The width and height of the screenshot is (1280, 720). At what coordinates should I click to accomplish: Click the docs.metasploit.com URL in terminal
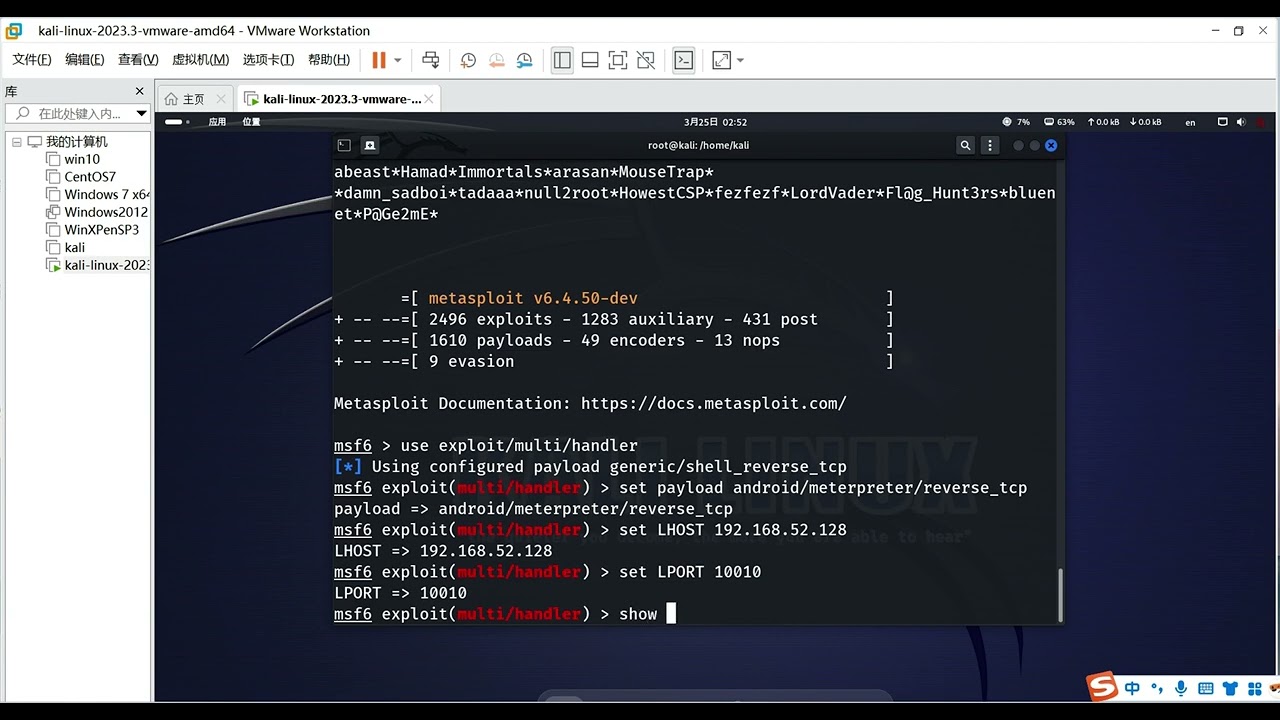713,404
